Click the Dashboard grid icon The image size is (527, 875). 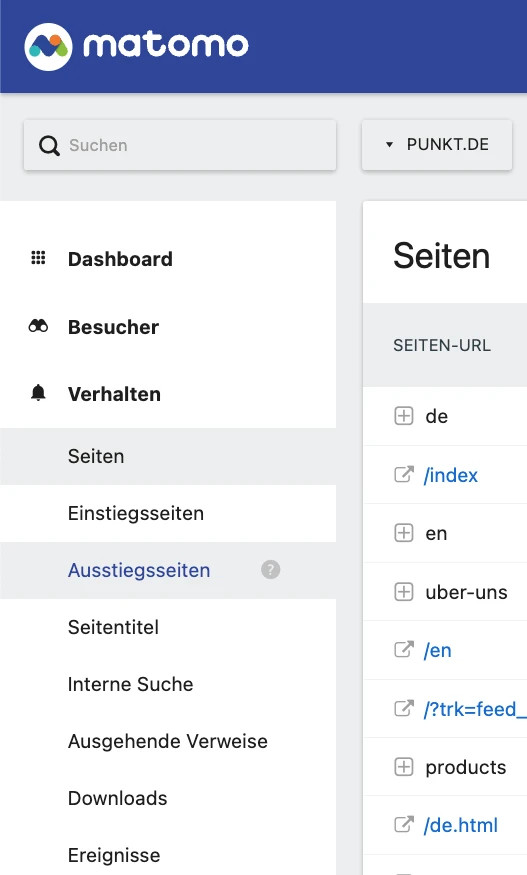coord(38,258)
